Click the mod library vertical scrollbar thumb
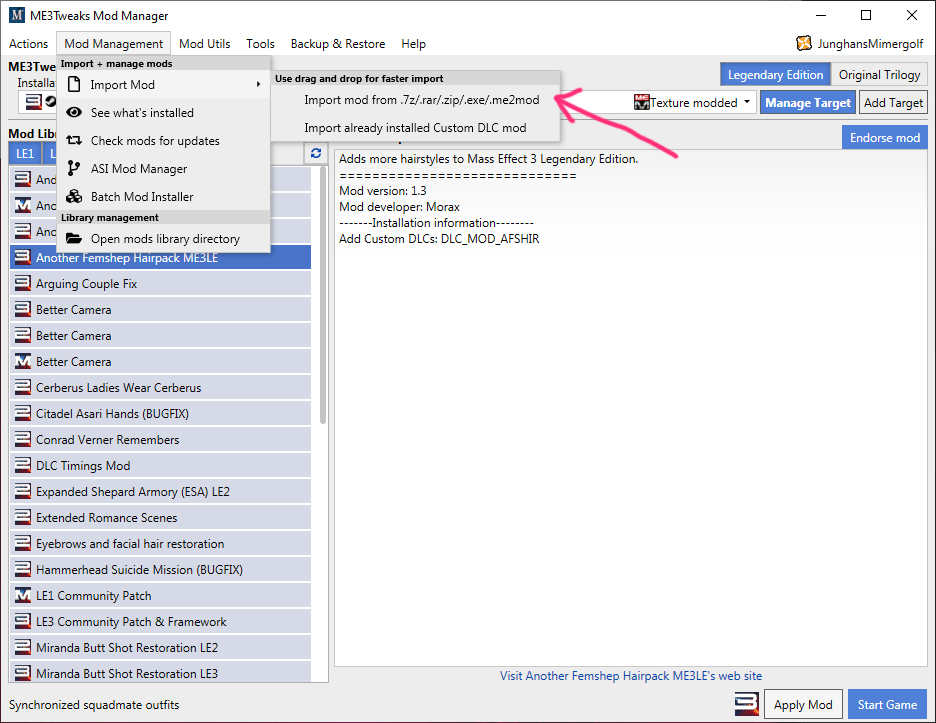The image size is (936, 723). point(323,295)
